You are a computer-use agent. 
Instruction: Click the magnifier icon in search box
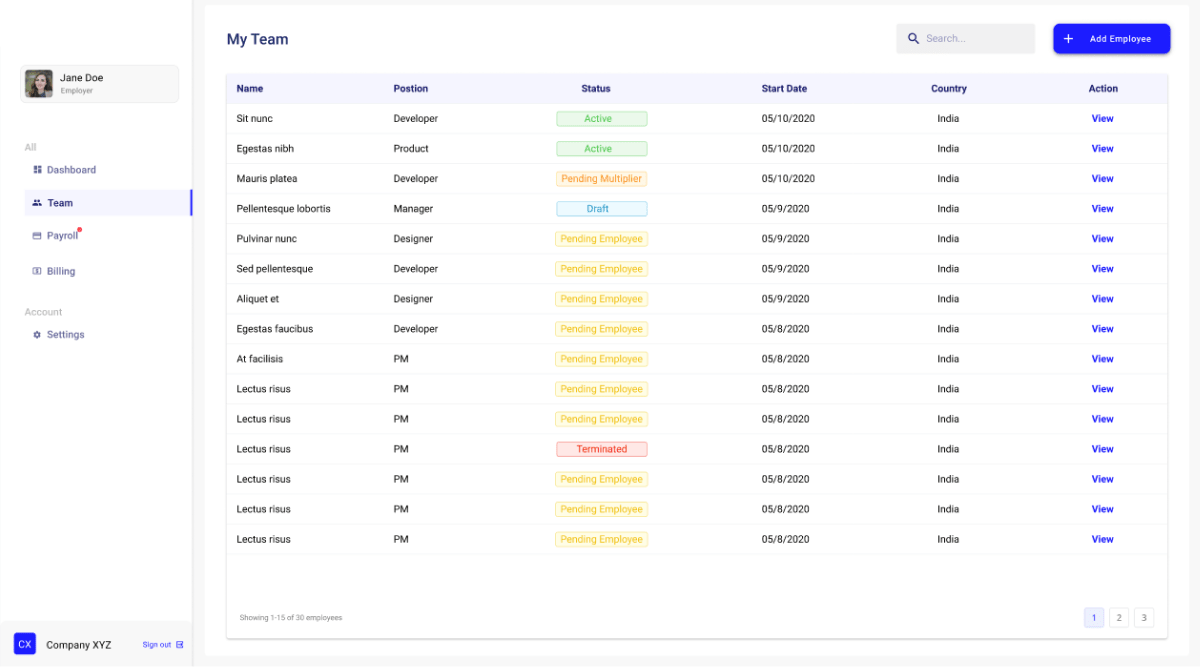pyautogui.click(x=913, y=39)
